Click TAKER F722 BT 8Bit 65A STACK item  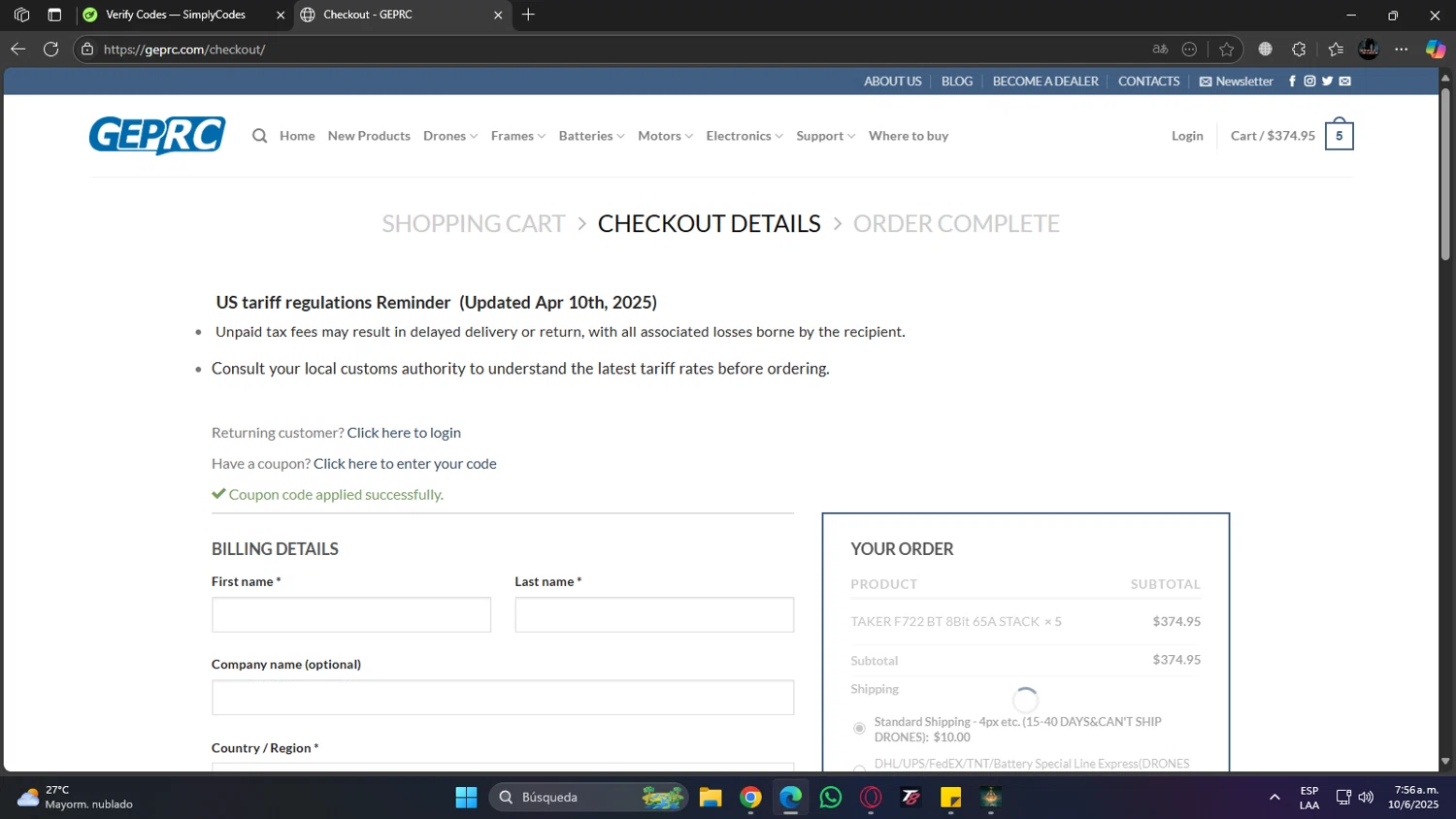[x=944, y=621]
